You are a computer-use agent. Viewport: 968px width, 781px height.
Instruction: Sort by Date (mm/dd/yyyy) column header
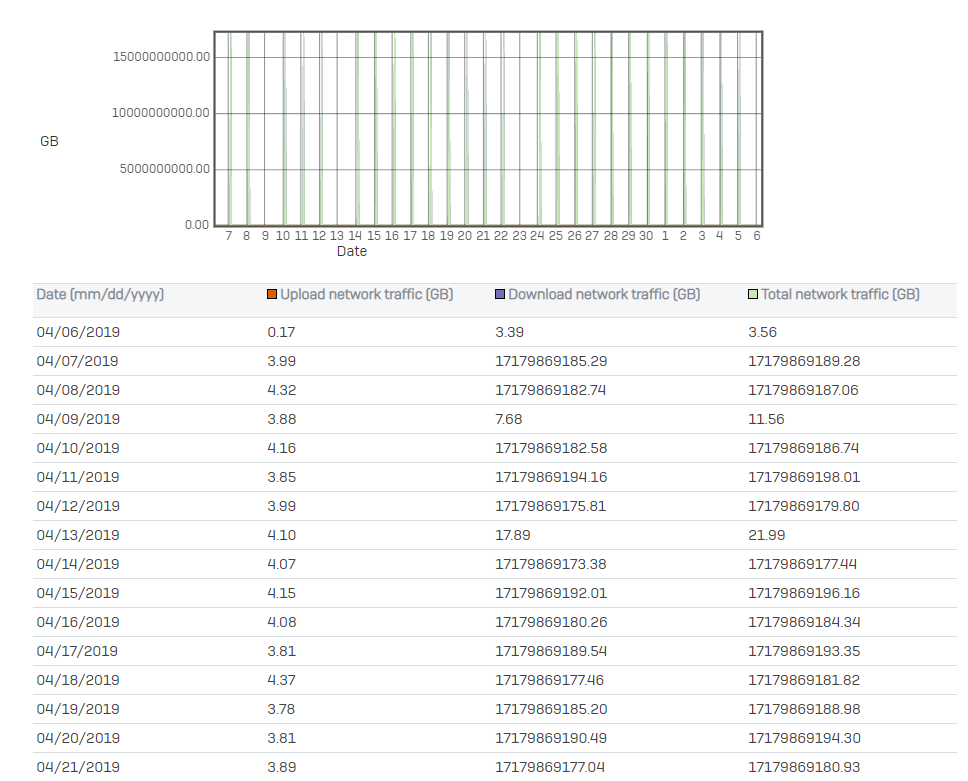[100, 295]
